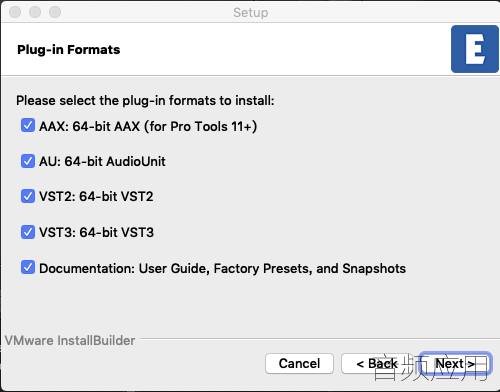Image resolution: width=500 pixels, height=392 pixels.
Task: Click the '64-bit AudioUnit' label text
Action: (115, 161)
